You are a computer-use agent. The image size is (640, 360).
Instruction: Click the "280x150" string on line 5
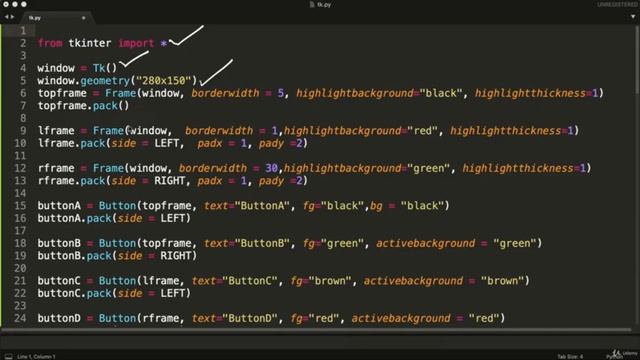[163, 80]
